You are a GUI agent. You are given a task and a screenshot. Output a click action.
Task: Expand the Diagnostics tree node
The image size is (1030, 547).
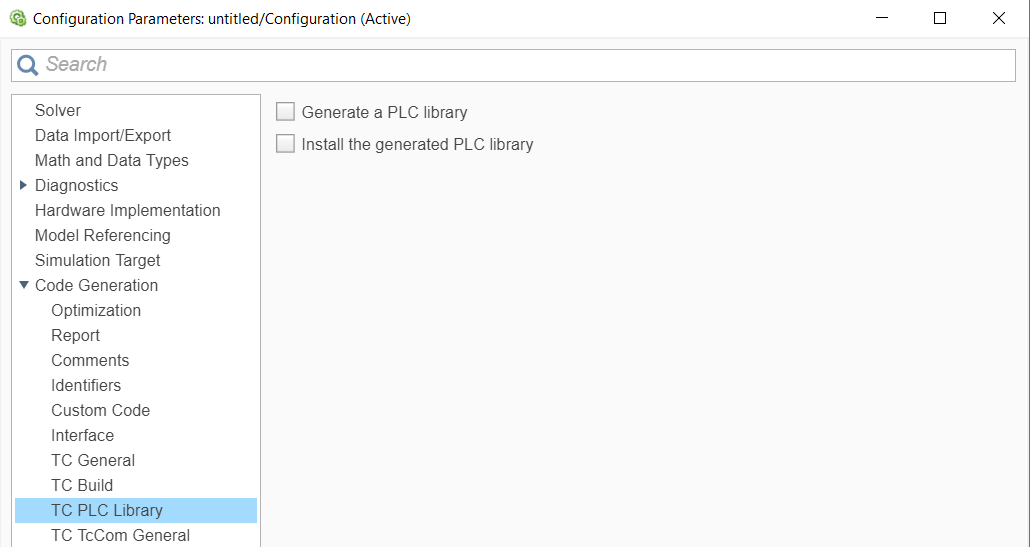coord(24,185)
